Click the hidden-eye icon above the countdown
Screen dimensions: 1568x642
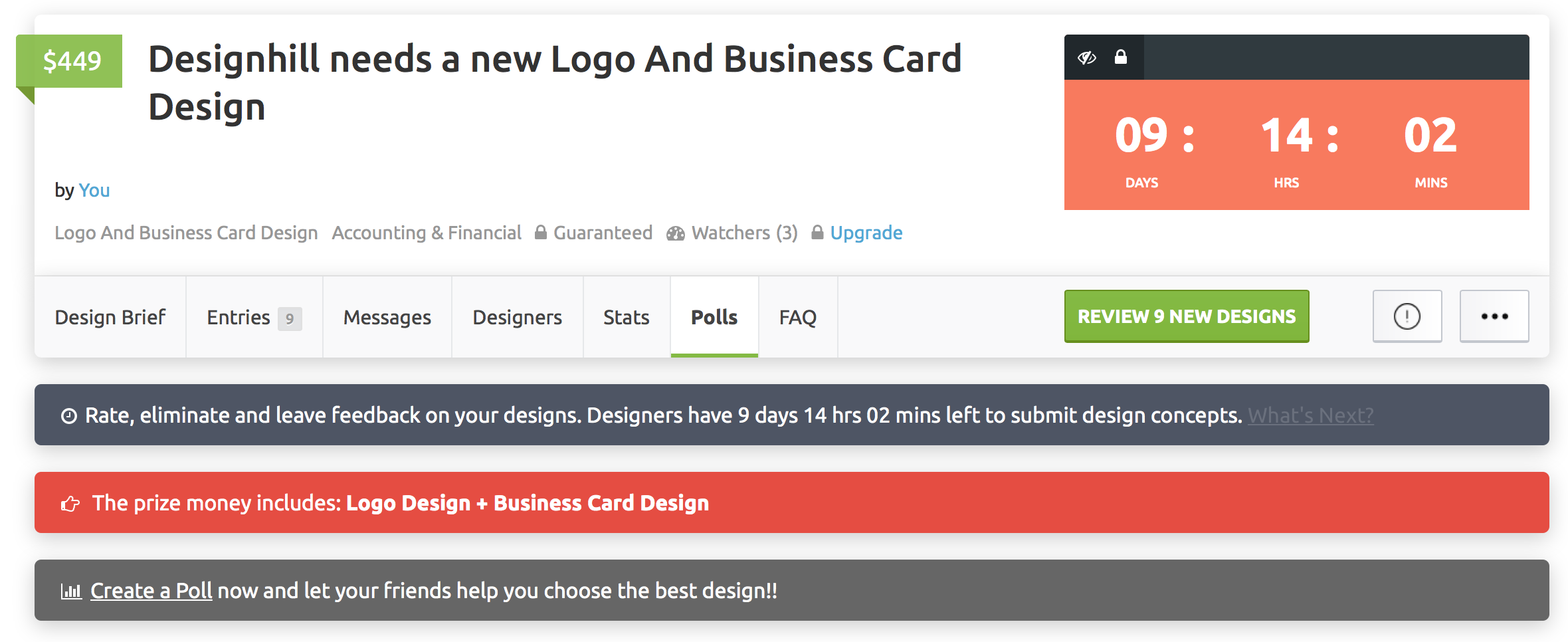[1087, 58]
